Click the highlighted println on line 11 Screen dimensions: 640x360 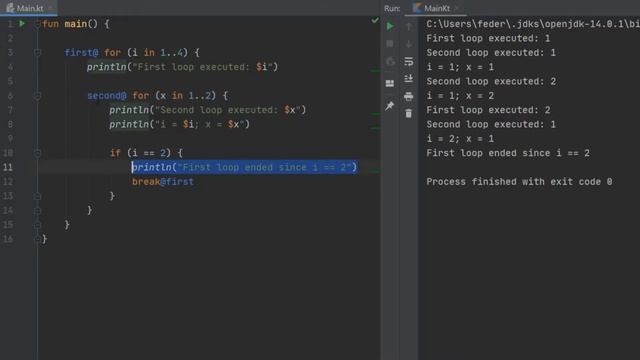244,167
